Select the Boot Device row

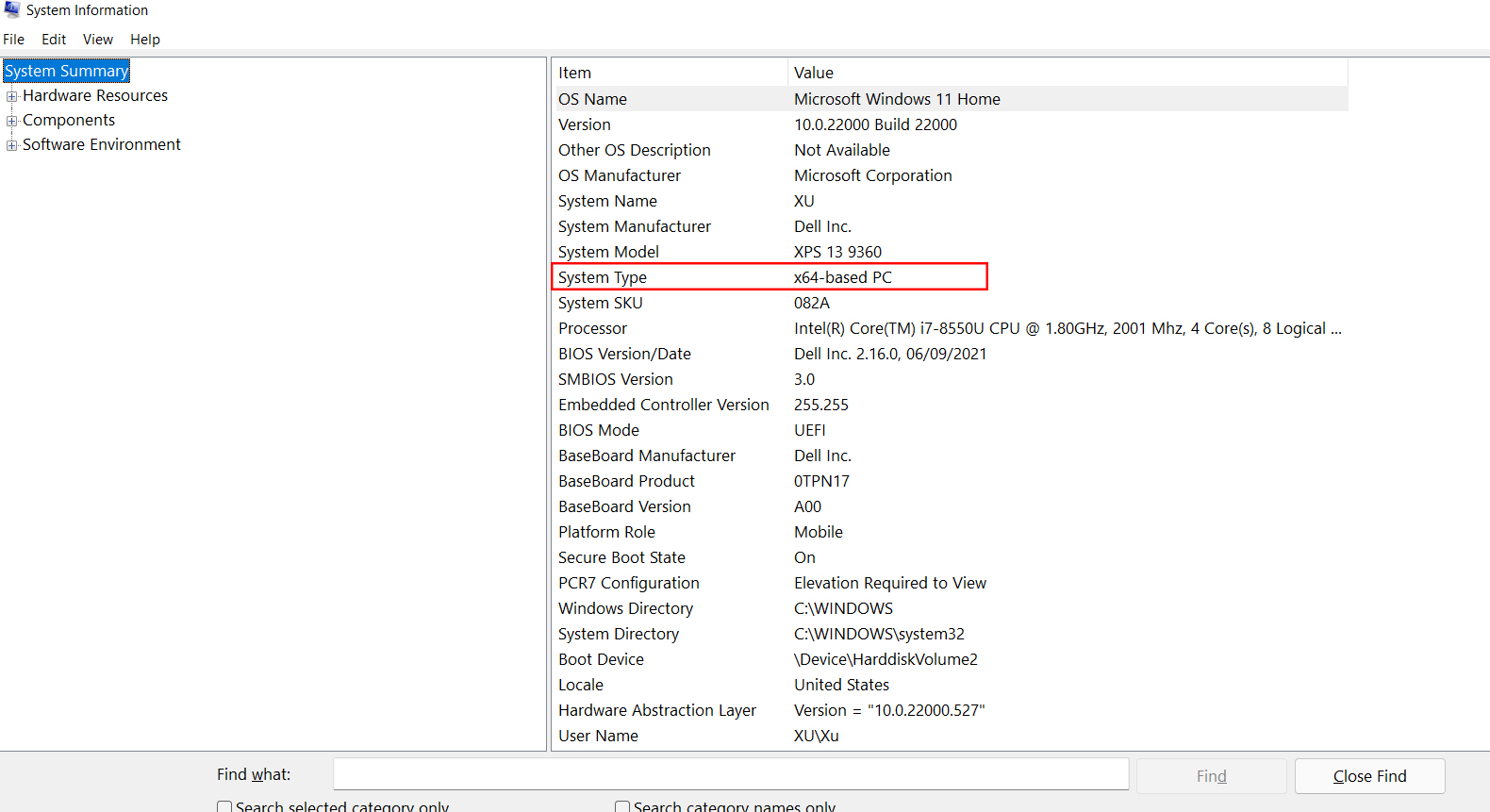click(x=951, y=659)
